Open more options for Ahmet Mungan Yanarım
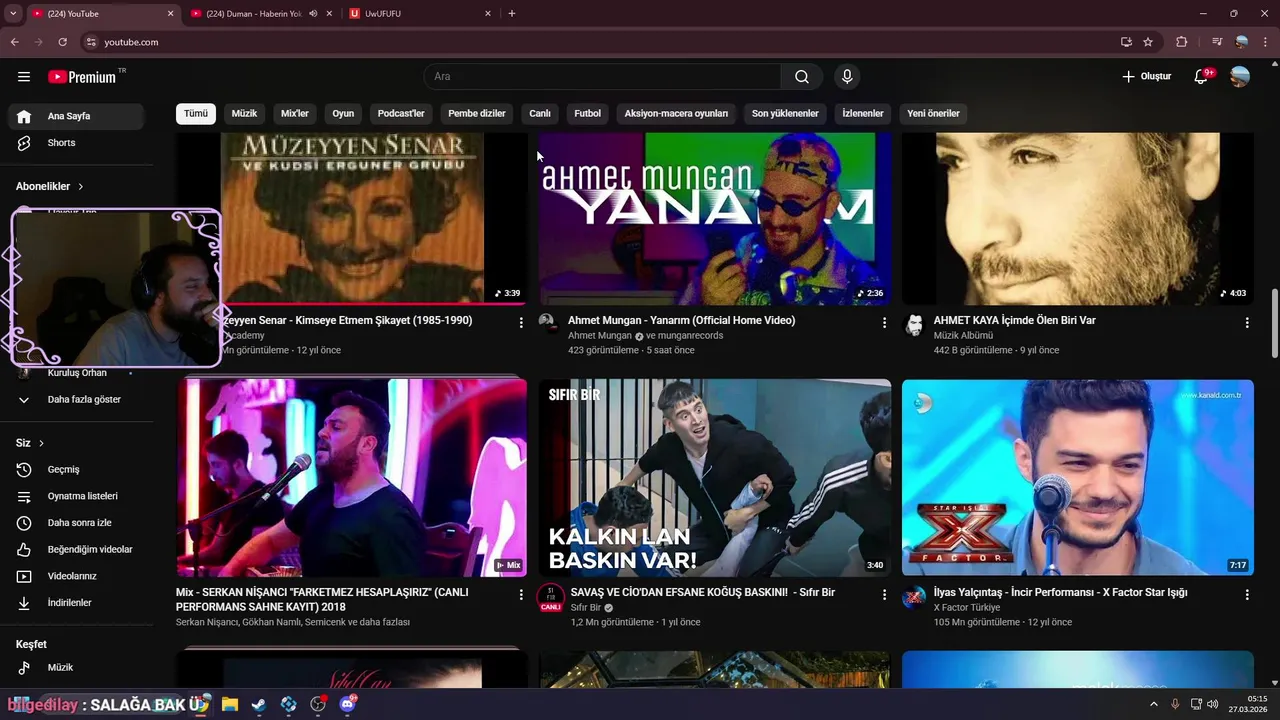The width and height of the screenshot is (1280, 720). pos(884,323)
